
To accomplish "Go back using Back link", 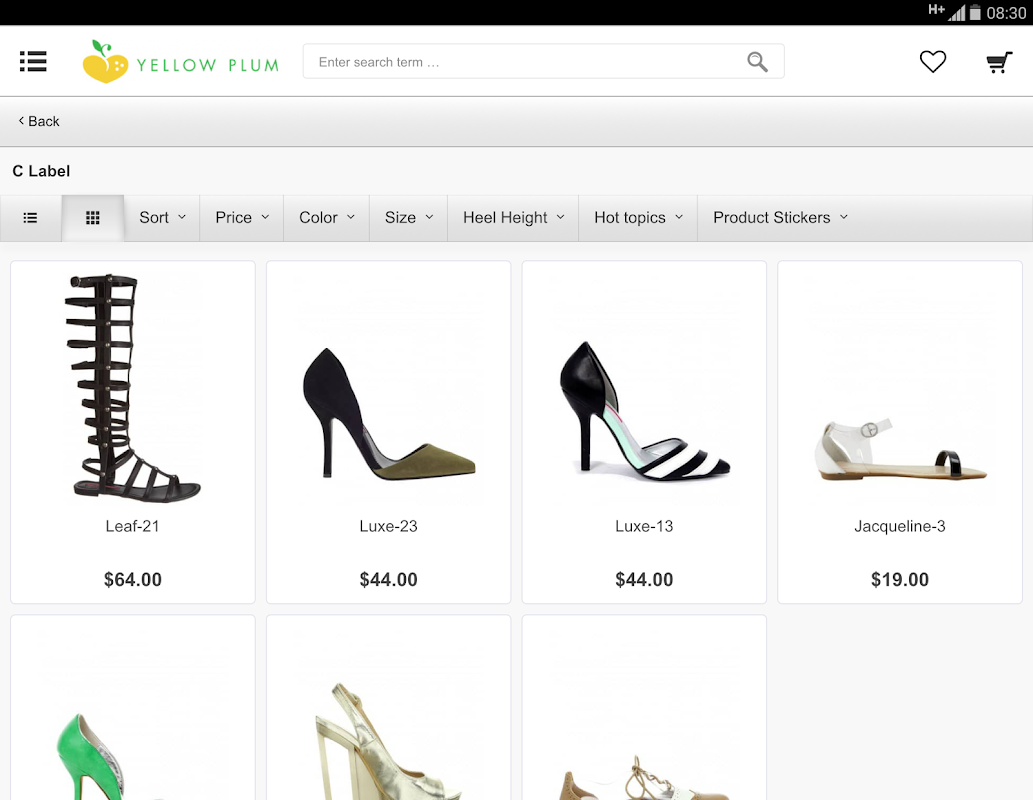I will point(39,121).
